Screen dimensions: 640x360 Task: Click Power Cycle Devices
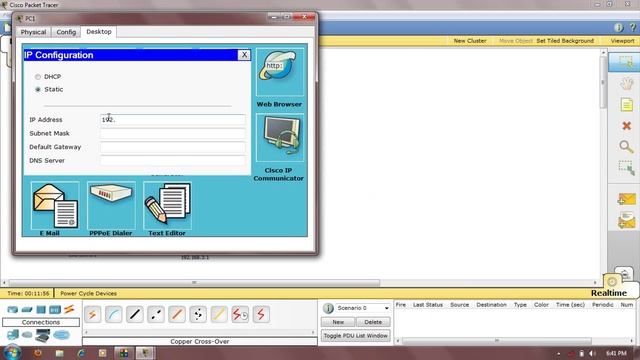click(x=89, y=293)
